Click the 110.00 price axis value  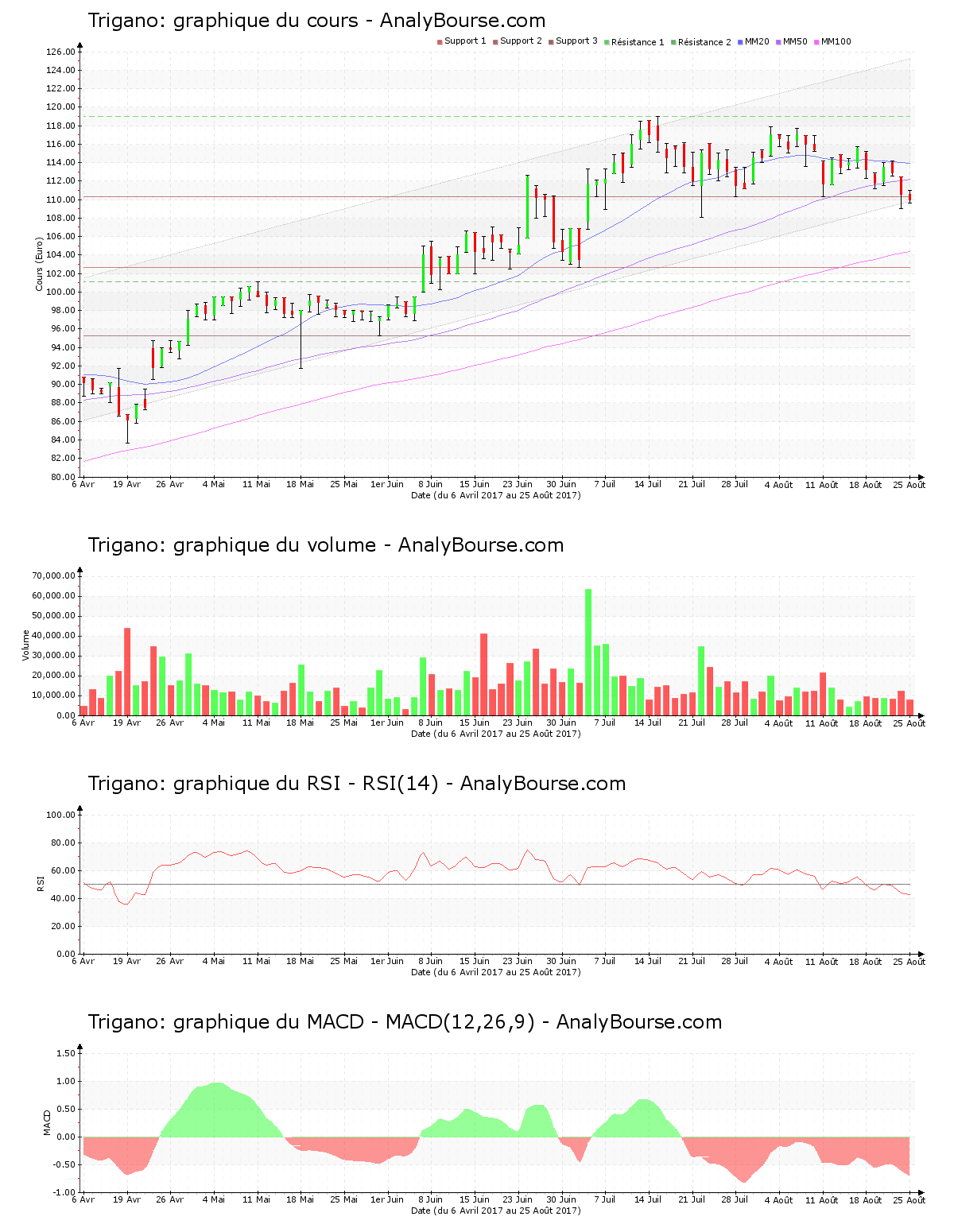(x=60, y=200)
